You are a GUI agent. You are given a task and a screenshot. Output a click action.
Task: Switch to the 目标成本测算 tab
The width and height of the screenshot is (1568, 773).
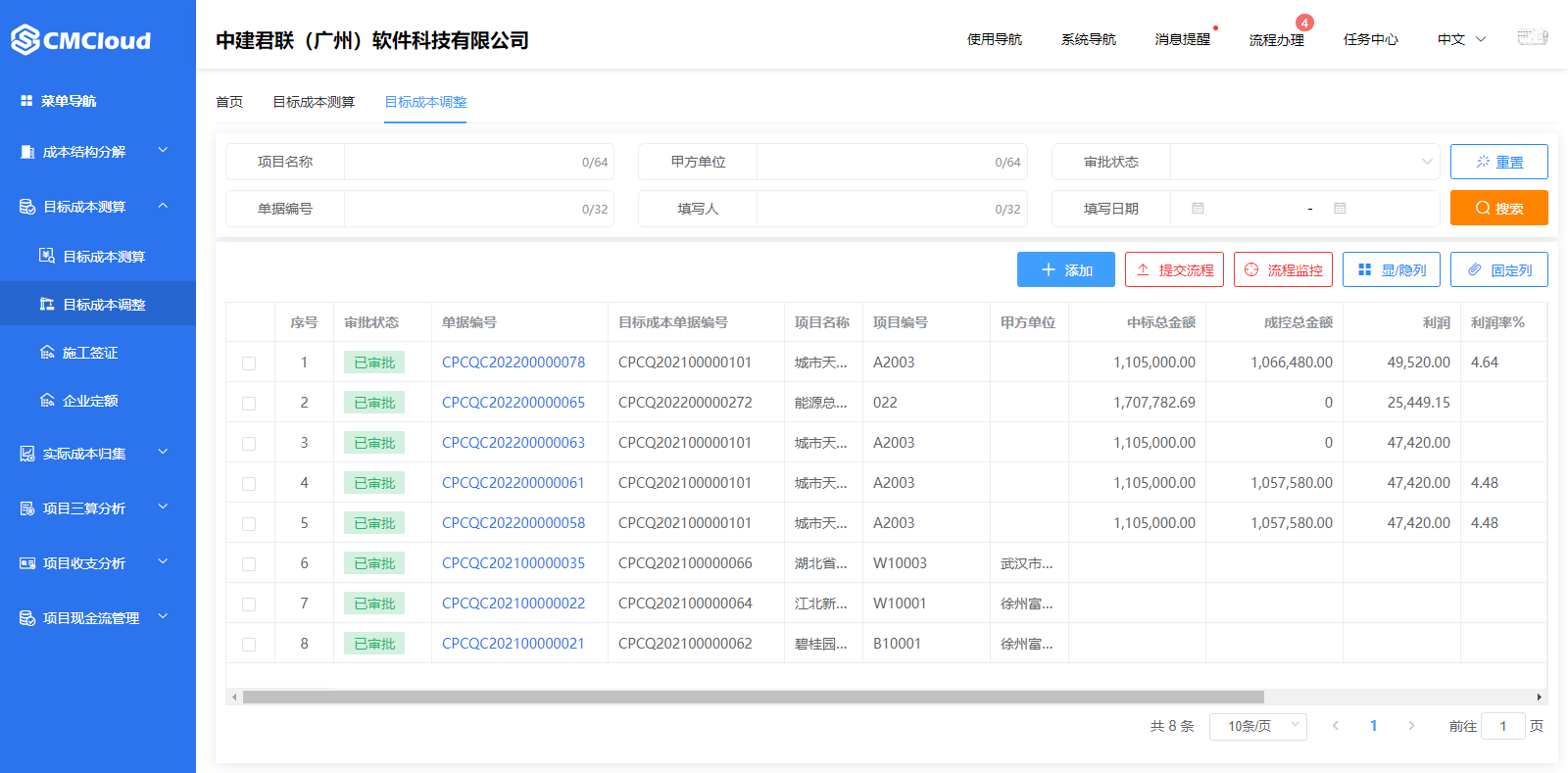314,102
